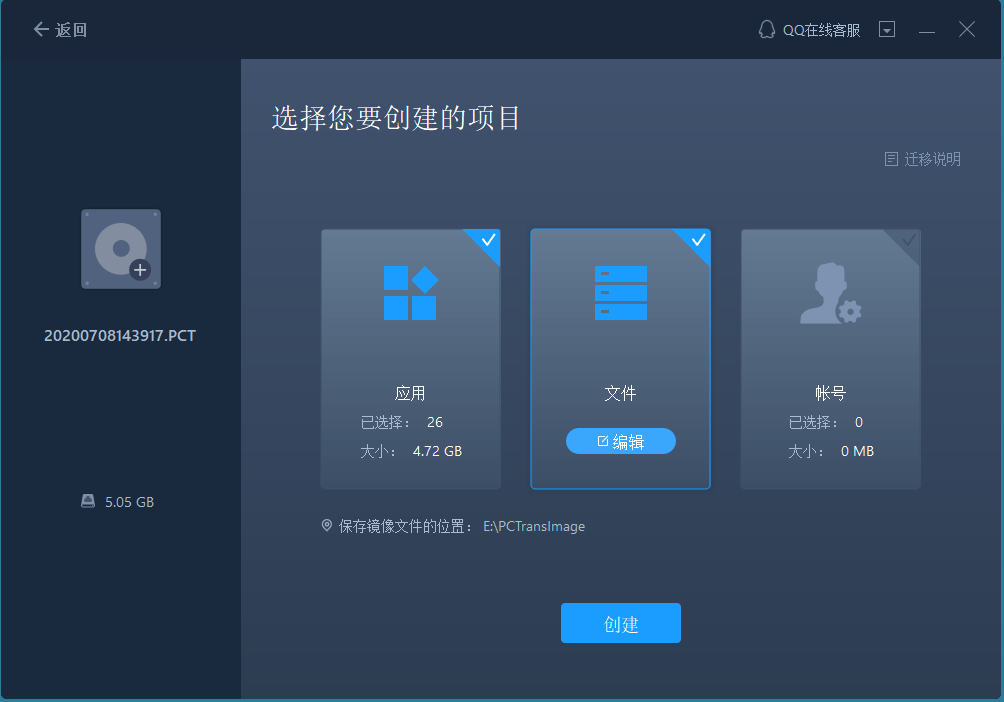1004x702 pixels.
Task: Click the 返回 back label
Action: tap(72, 30)
